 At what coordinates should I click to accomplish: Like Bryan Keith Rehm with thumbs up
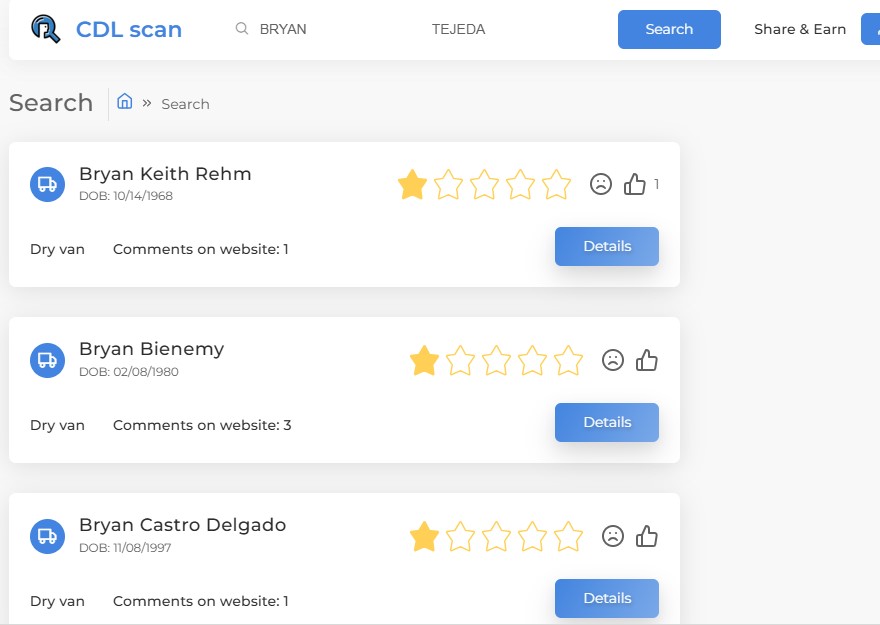635,184
